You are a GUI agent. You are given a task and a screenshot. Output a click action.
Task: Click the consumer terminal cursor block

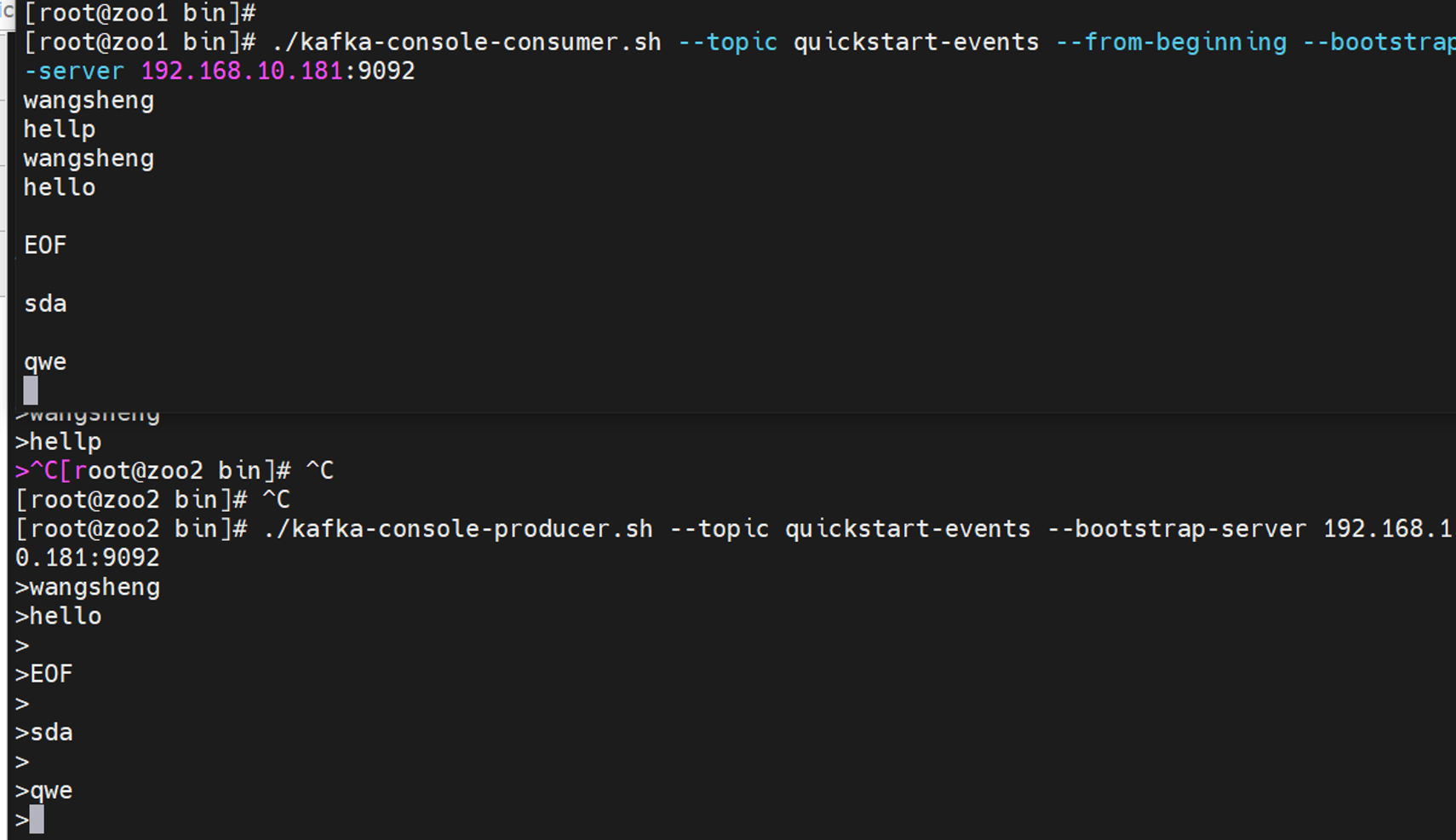[31, 390]
